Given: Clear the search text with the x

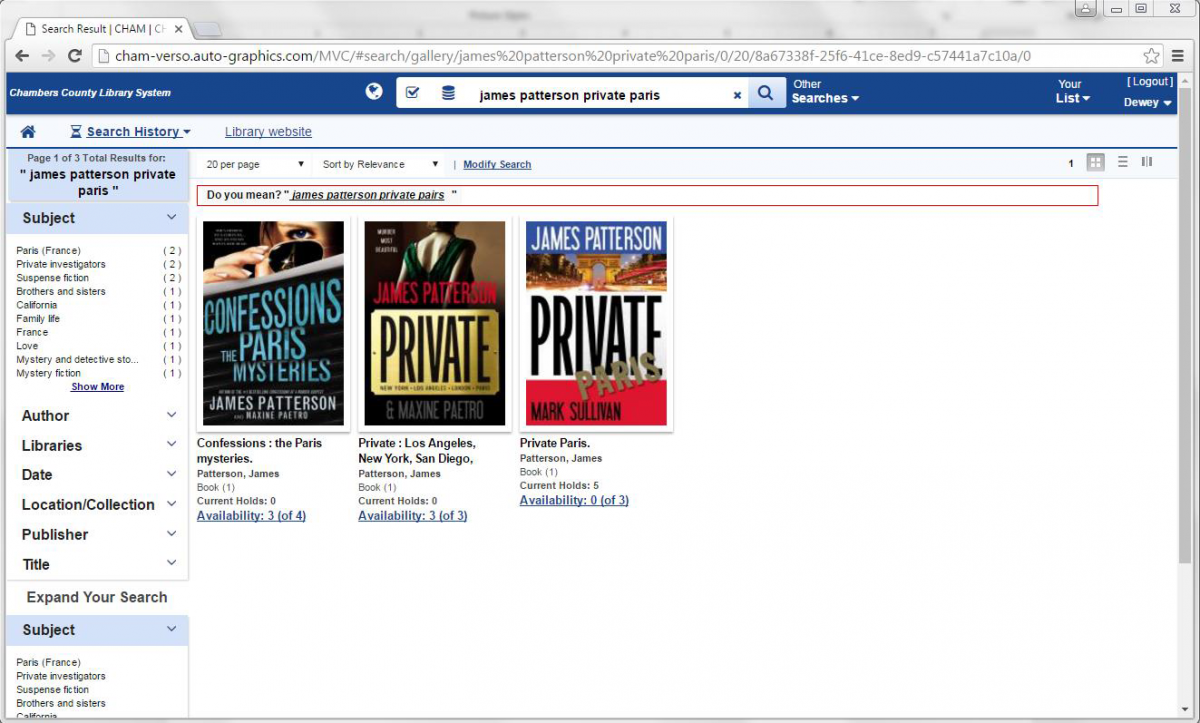Looking at the screenshot, I should (x=737, y=95).
